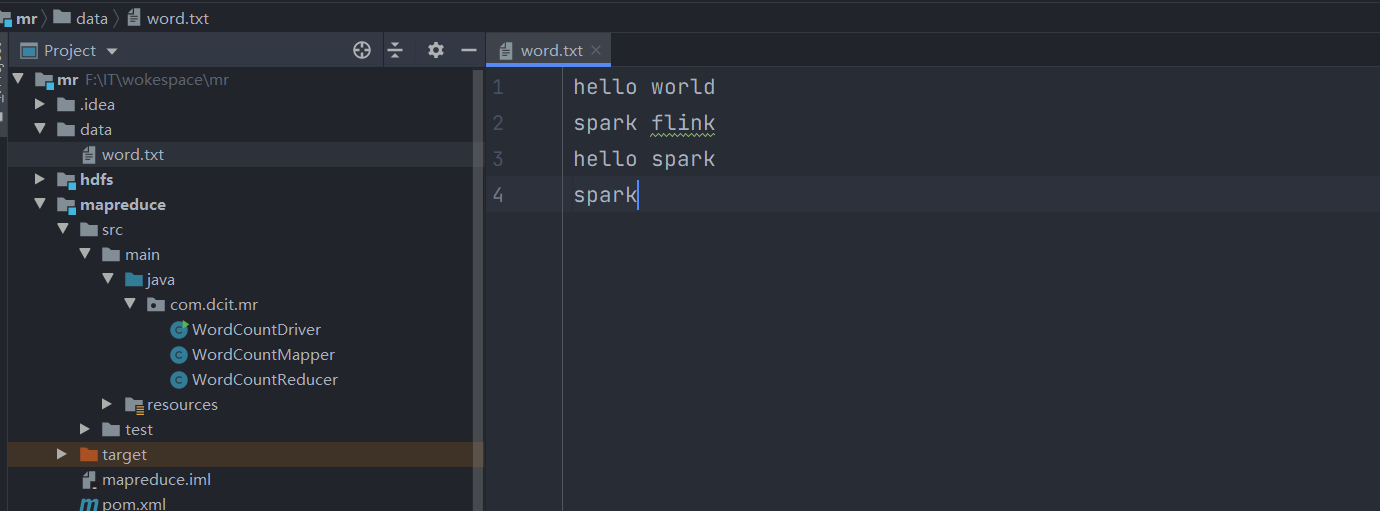This screenshot has width=1380, height=511.
Task: Click the data breadcrumb in navigation bar
Action: tap(92, 18)
